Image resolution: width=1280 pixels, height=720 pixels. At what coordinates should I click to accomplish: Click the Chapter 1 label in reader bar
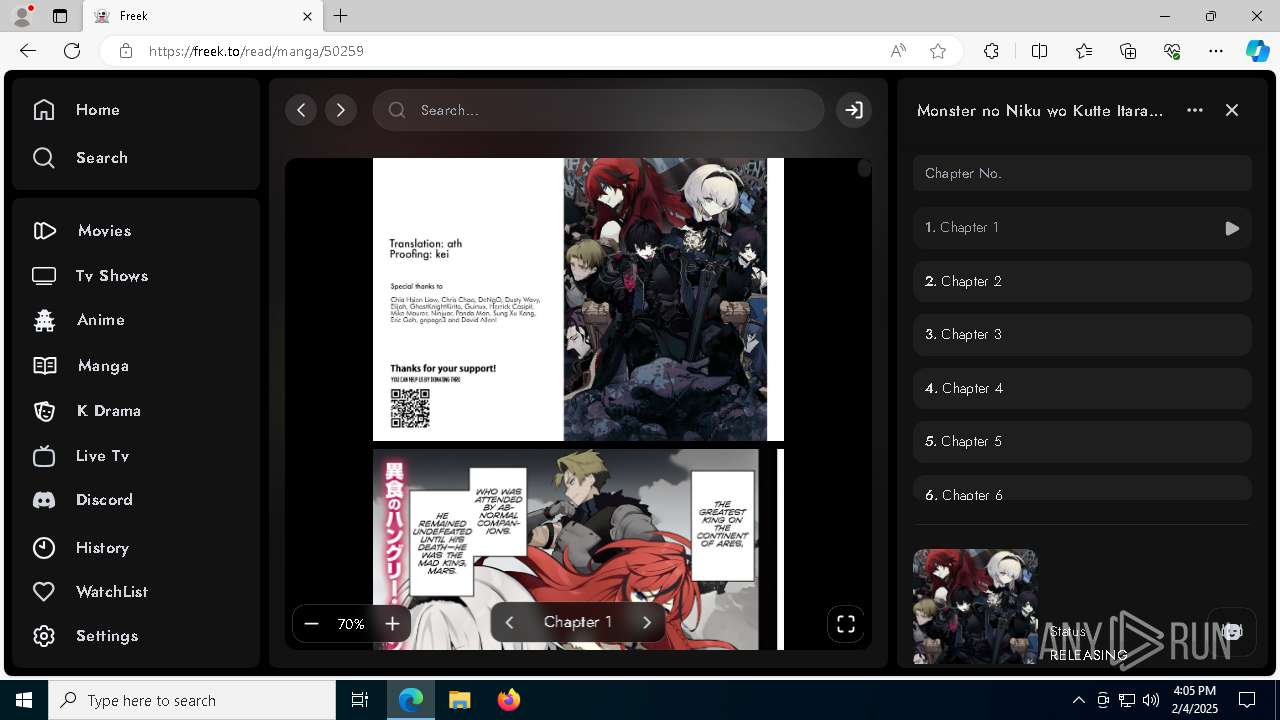point(578,622)
